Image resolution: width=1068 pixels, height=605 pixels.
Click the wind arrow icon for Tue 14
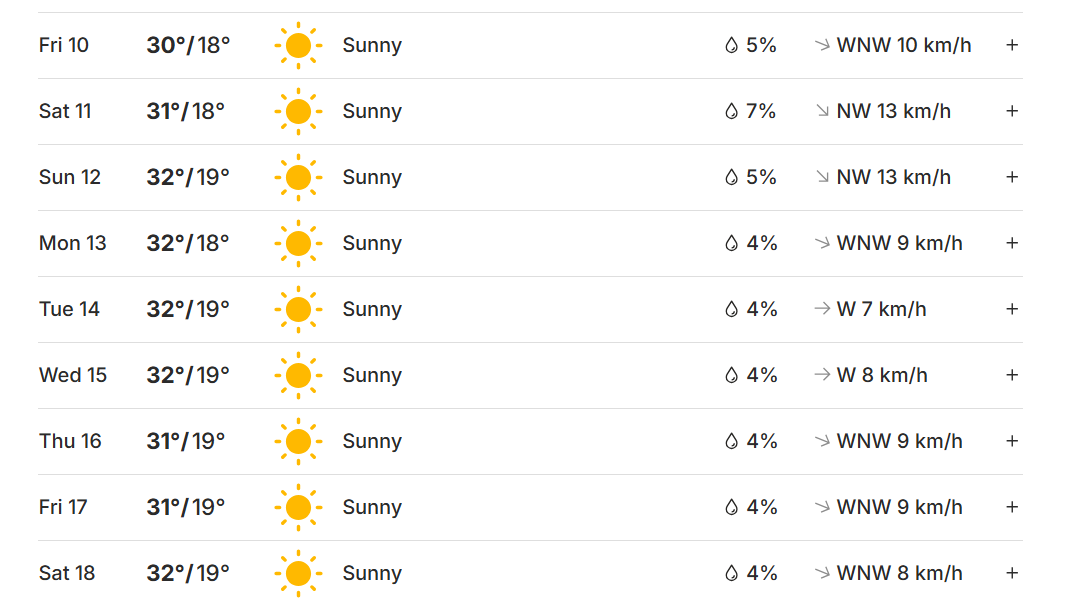click(x=823, y=309)
